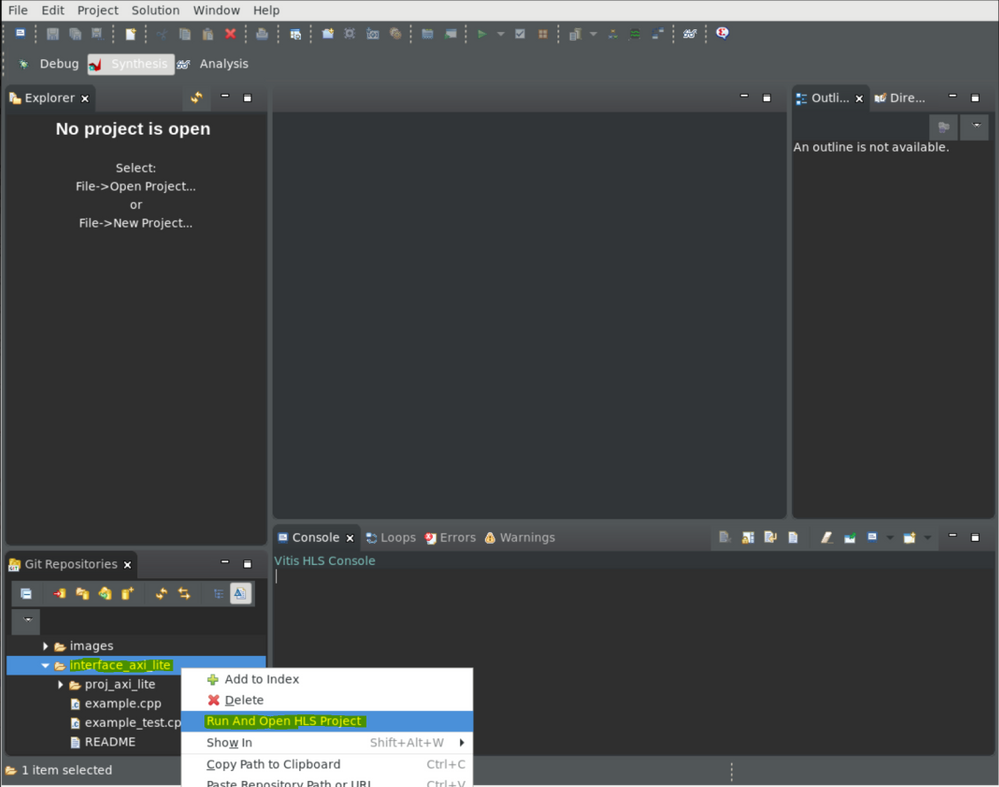
Task: Select Run And Open HLS Project
Action: coord(284,721)
